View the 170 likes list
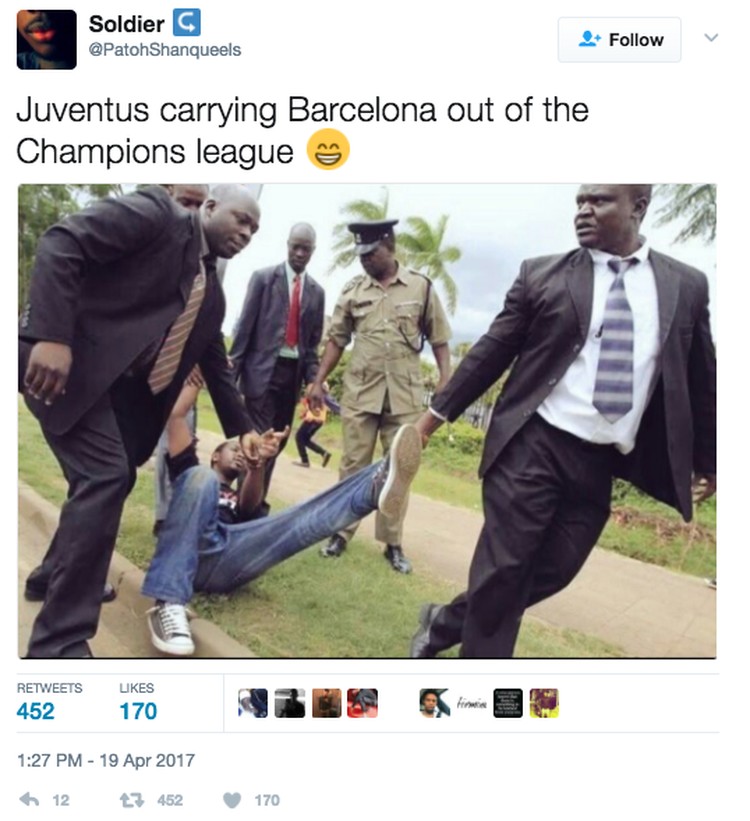This screenshot has width=750, height=821. (138, 702)
